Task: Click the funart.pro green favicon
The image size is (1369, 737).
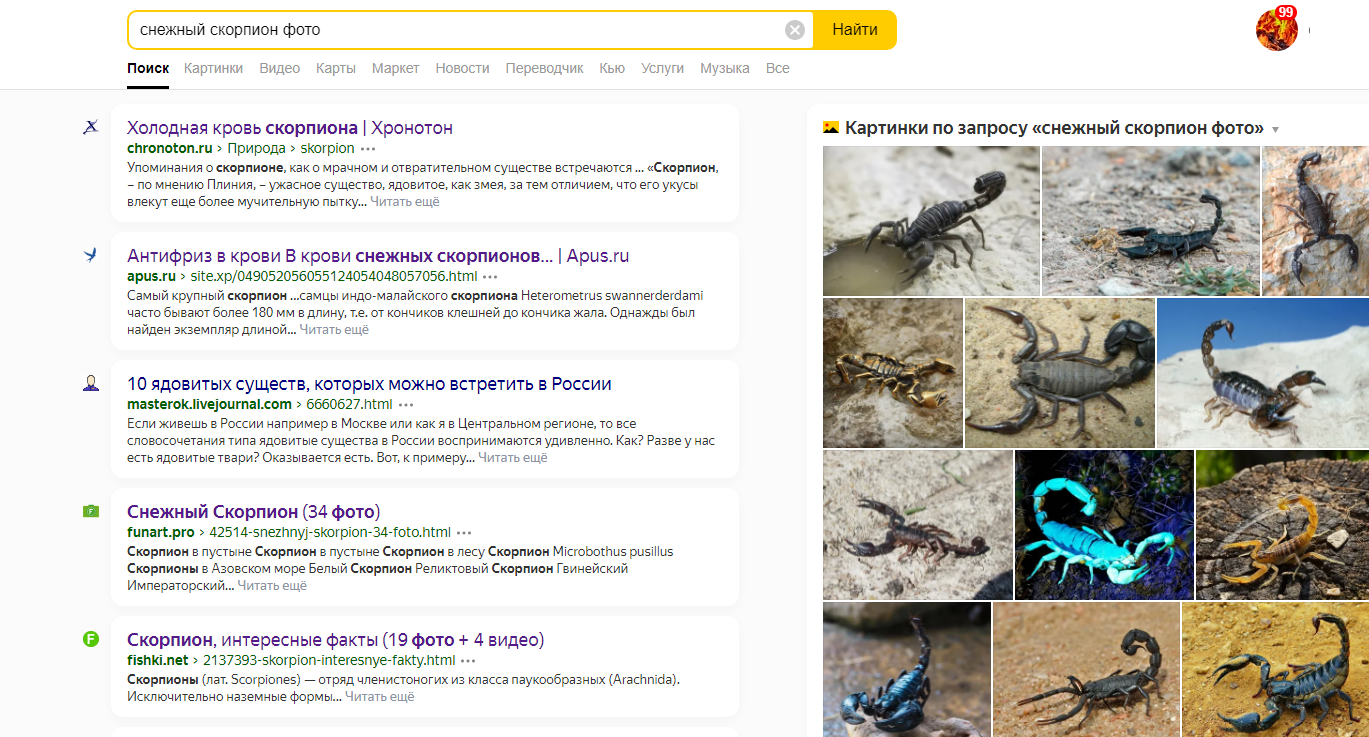Action: [91, 511]
